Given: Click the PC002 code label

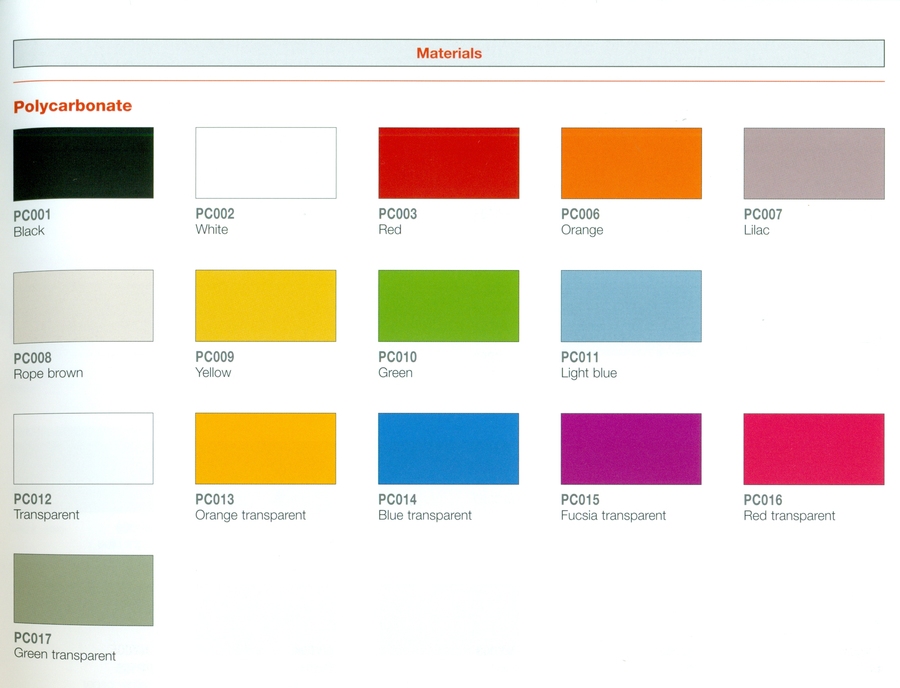Looking at the screenshot, I should (215, 213).
